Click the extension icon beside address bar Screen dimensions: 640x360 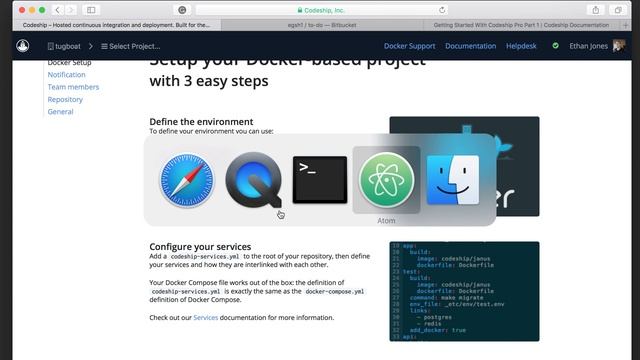[182, 10]
